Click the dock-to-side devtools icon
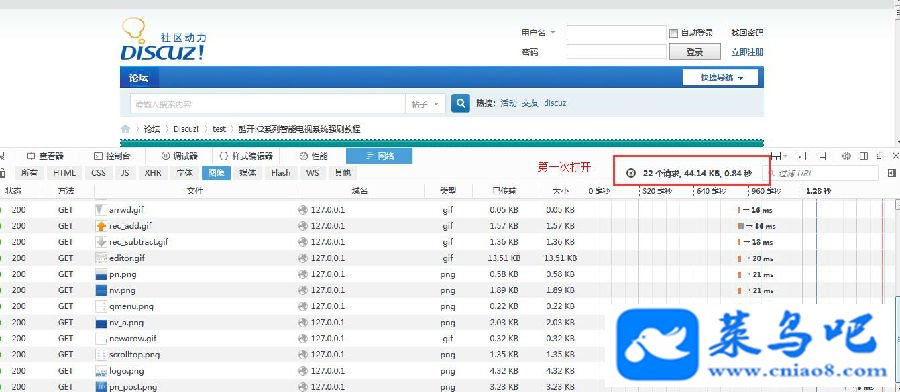The image size is (900, 392). [x=863, y=156]
